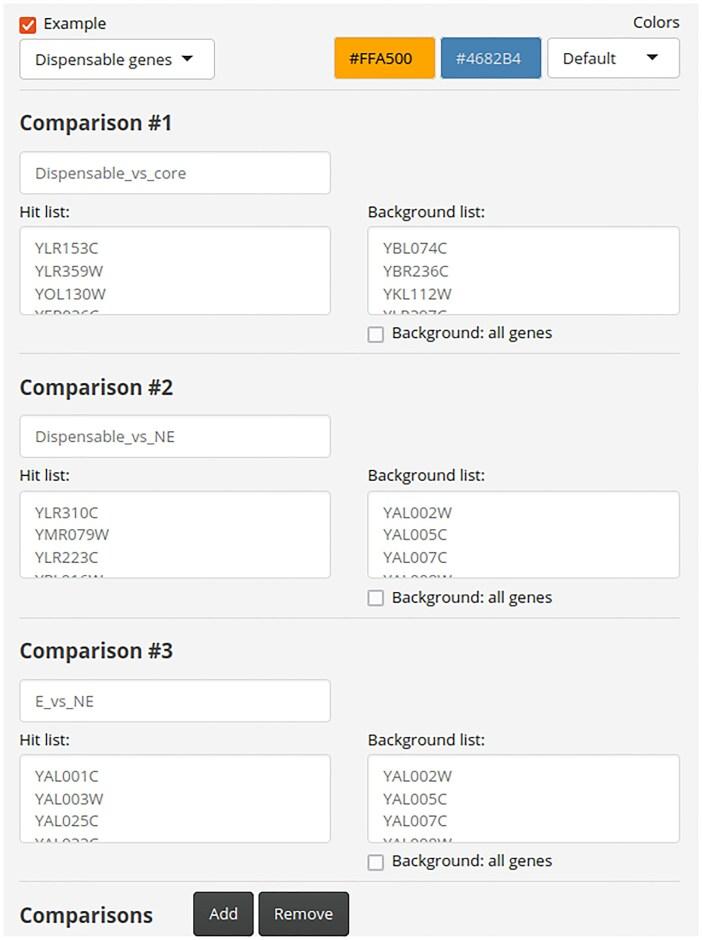This screenshot has width=702, height=940.
Task: Click the arrow on Dispensable genes selector
Action: pyautogui.click(x=187, y=60)
